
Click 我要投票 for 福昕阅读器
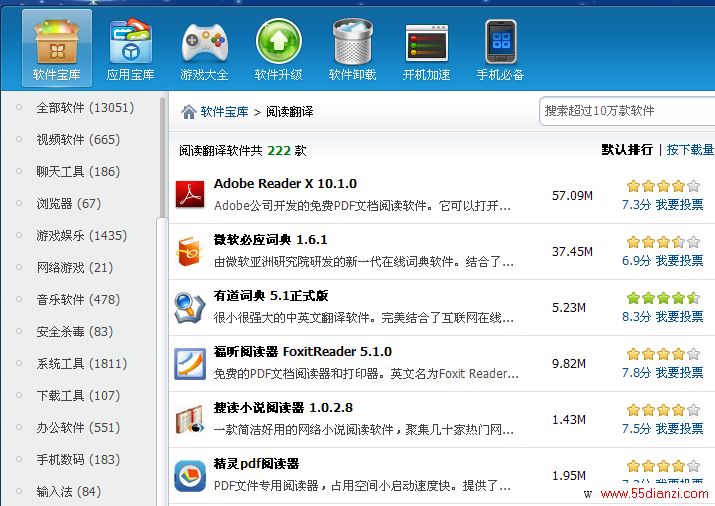tap(679, 373)
